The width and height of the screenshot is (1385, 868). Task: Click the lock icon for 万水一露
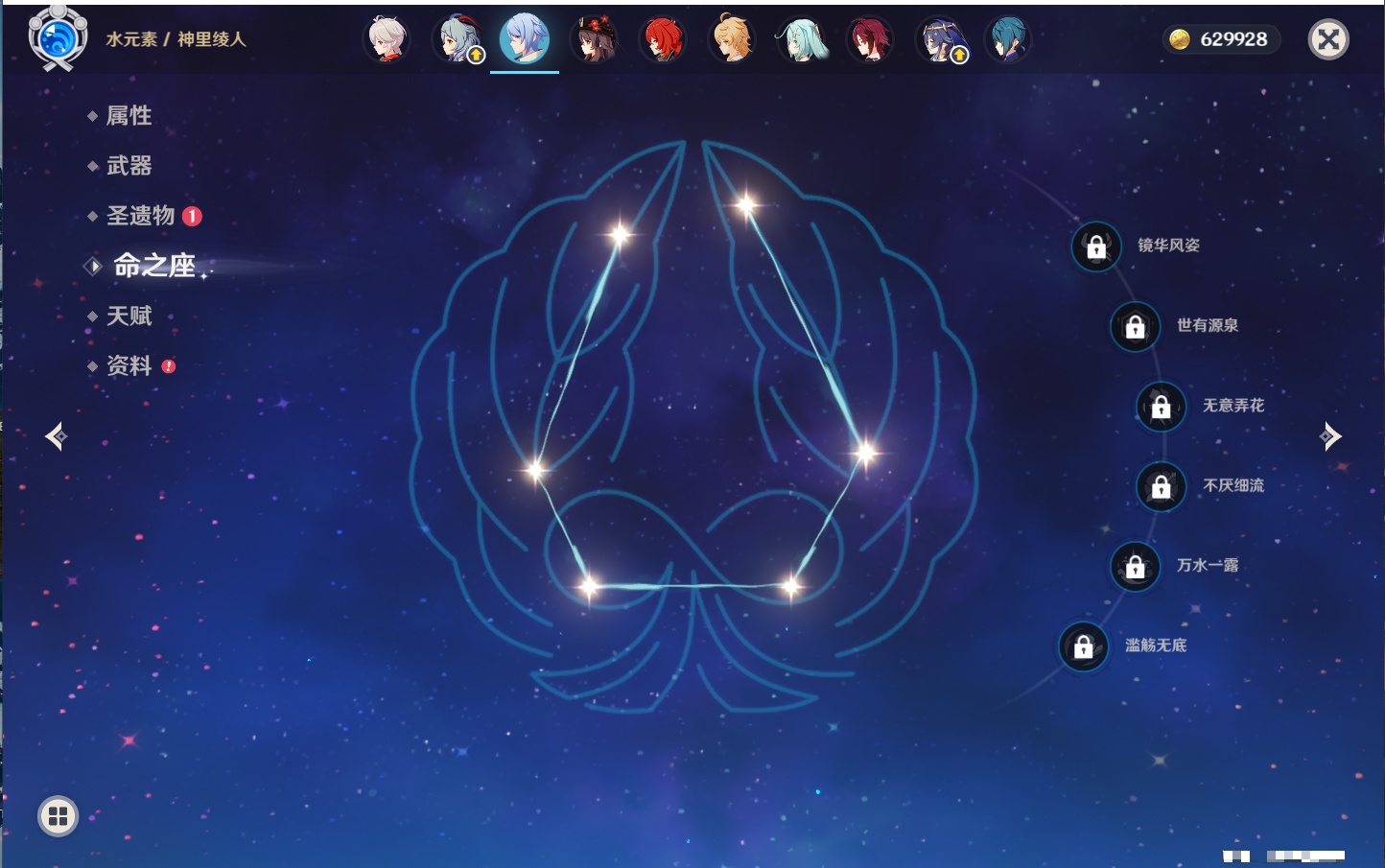pyautogui.click(x=1135, y=567)
